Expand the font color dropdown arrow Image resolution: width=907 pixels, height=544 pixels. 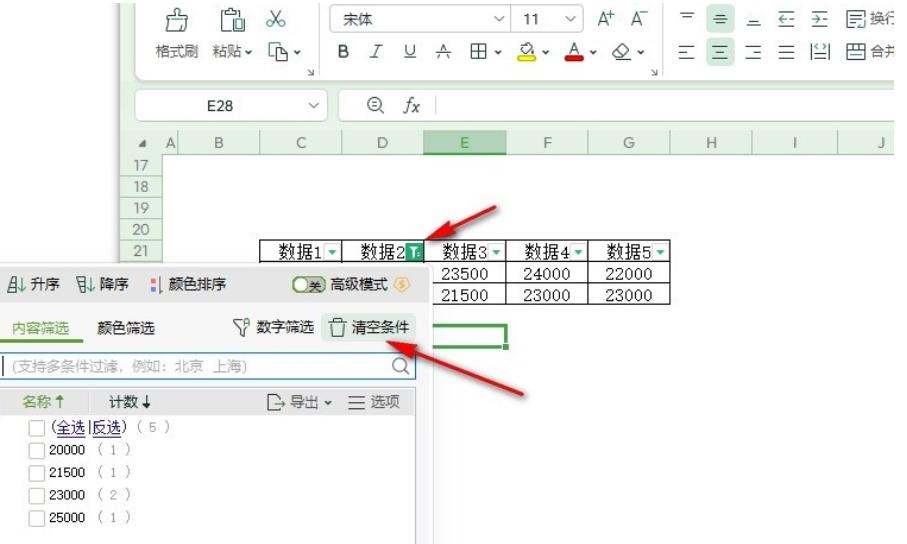pos(593,52)
